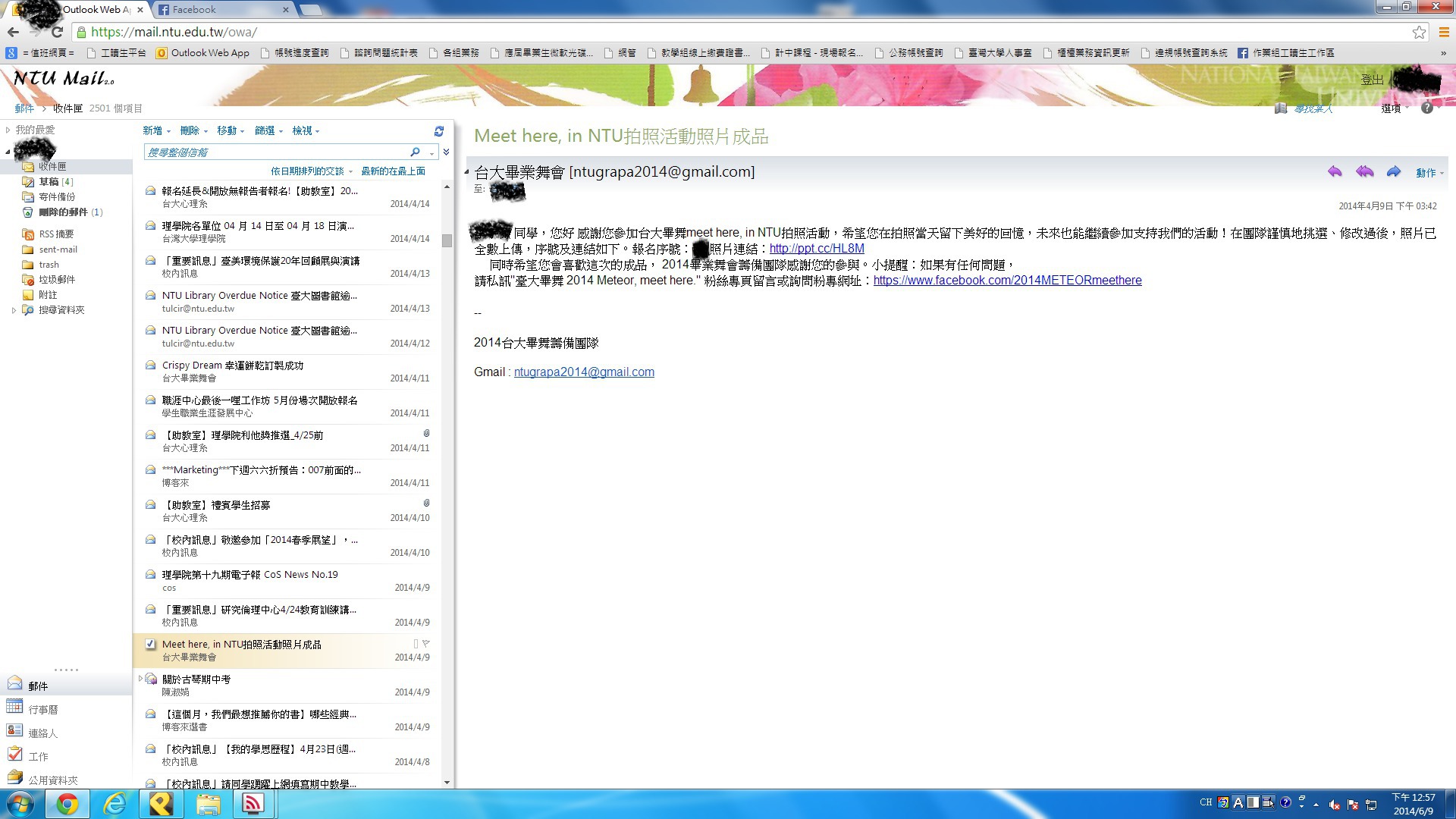Open the file explorer taskbar icon
The height and width of the screenshot is (819, 1456).
(208, 804)
